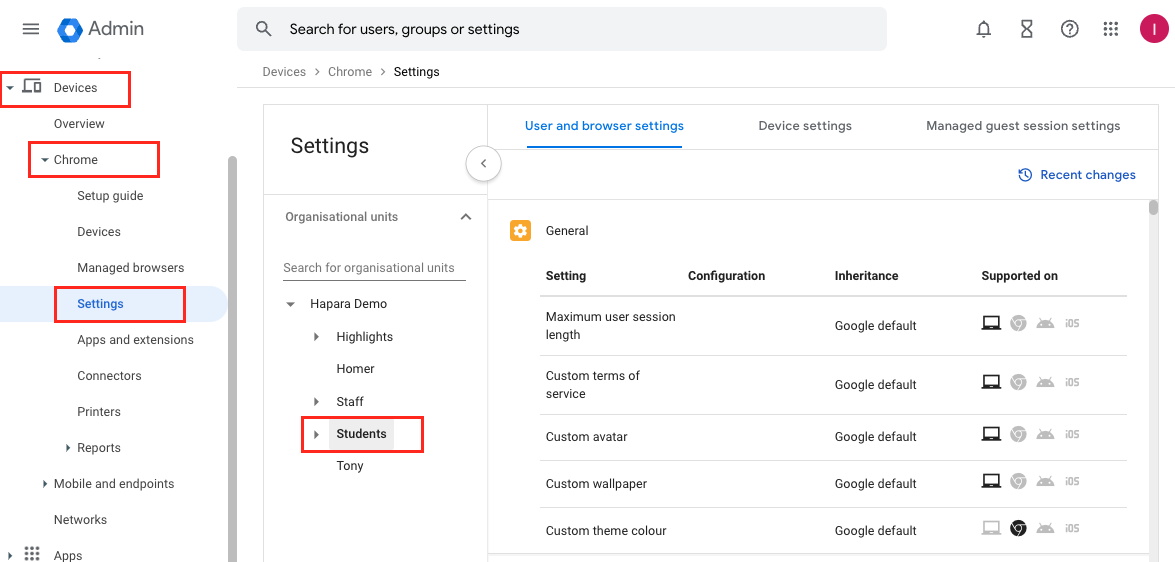Click the Google Admin logo
The width and height of the screenshot is (1175, 562).
tap(100, 29)
